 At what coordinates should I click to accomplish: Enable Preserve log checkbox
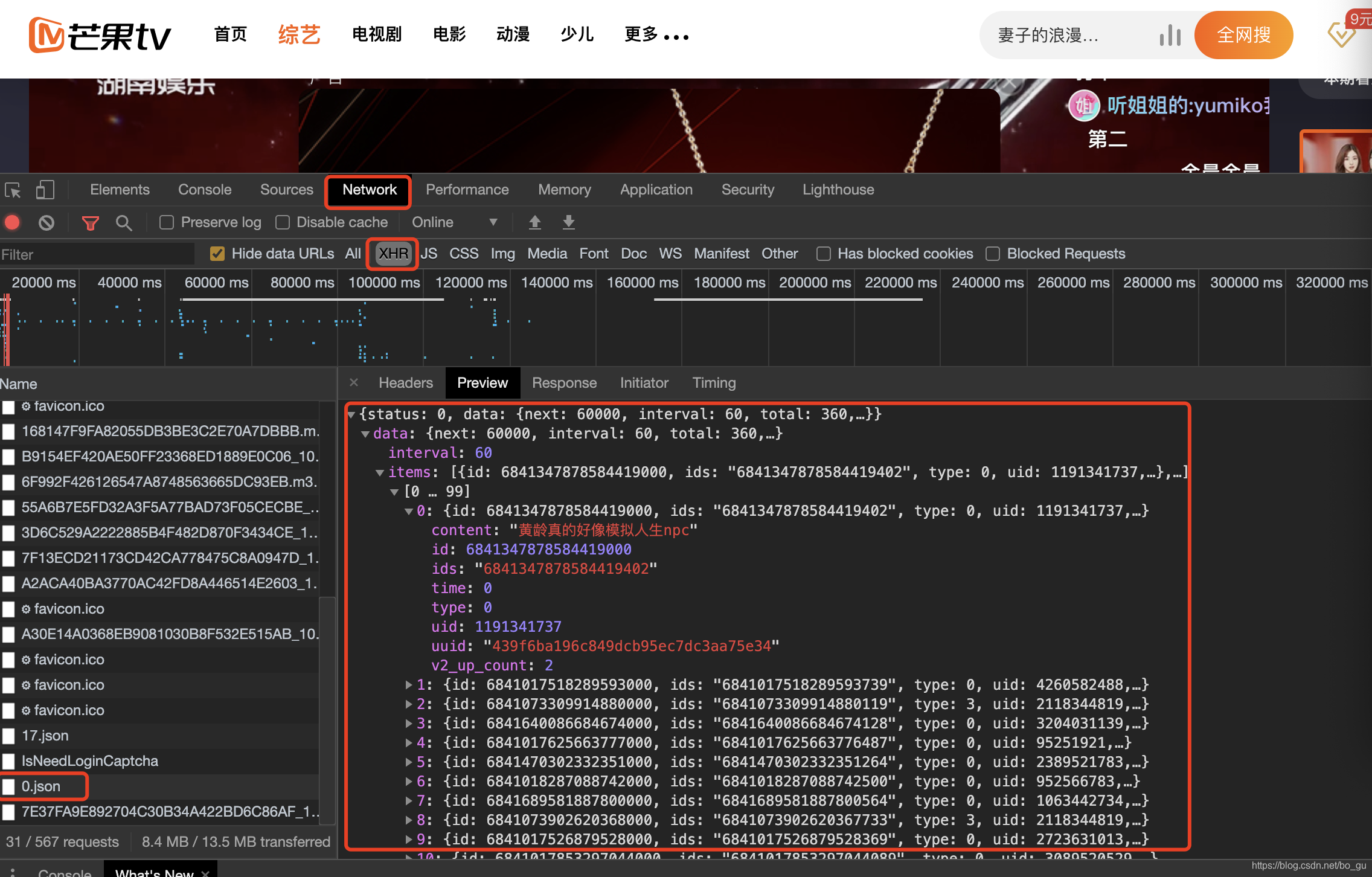click(167, 223)
